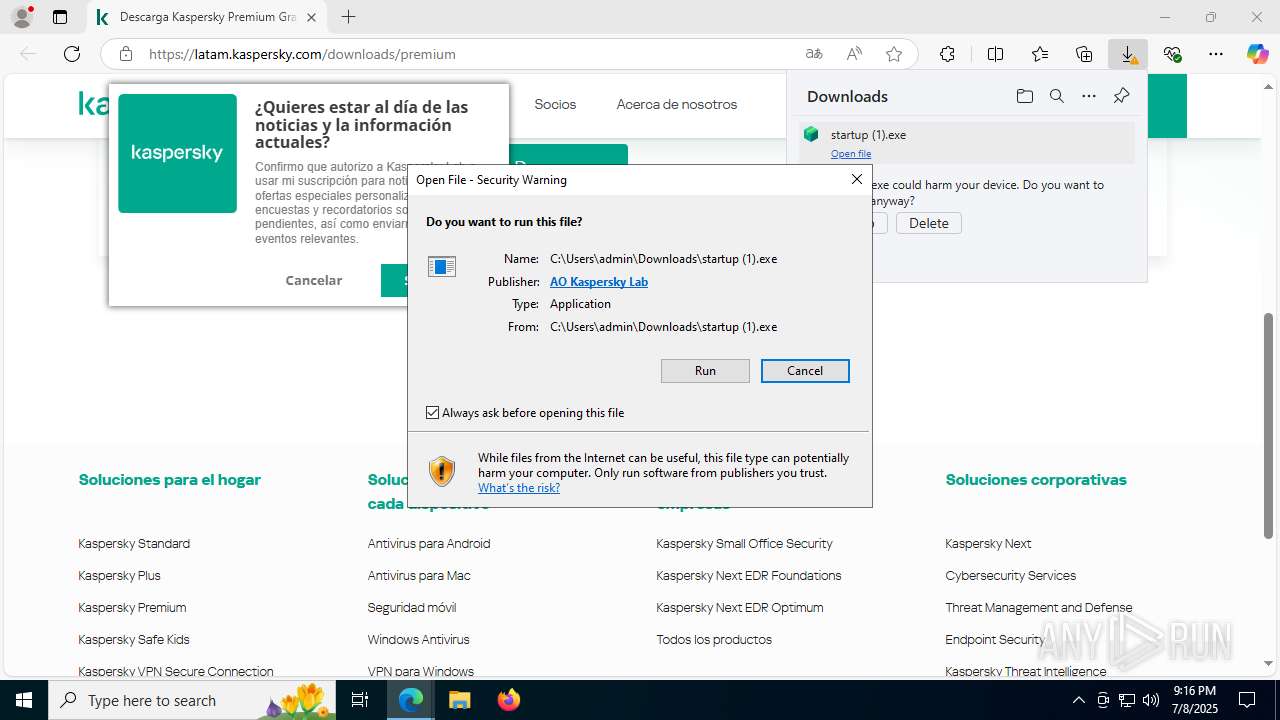
Task: Open Kaspersky Next EDR Foundations link
Action: pos(749,575)
